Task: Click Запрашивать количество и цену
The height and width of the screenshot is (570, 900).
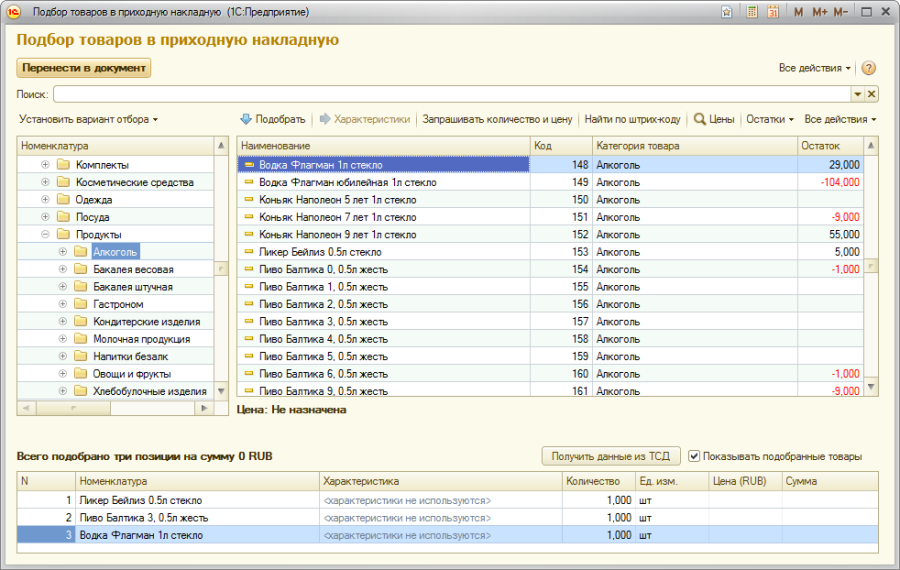Action: tap(497, 119)
